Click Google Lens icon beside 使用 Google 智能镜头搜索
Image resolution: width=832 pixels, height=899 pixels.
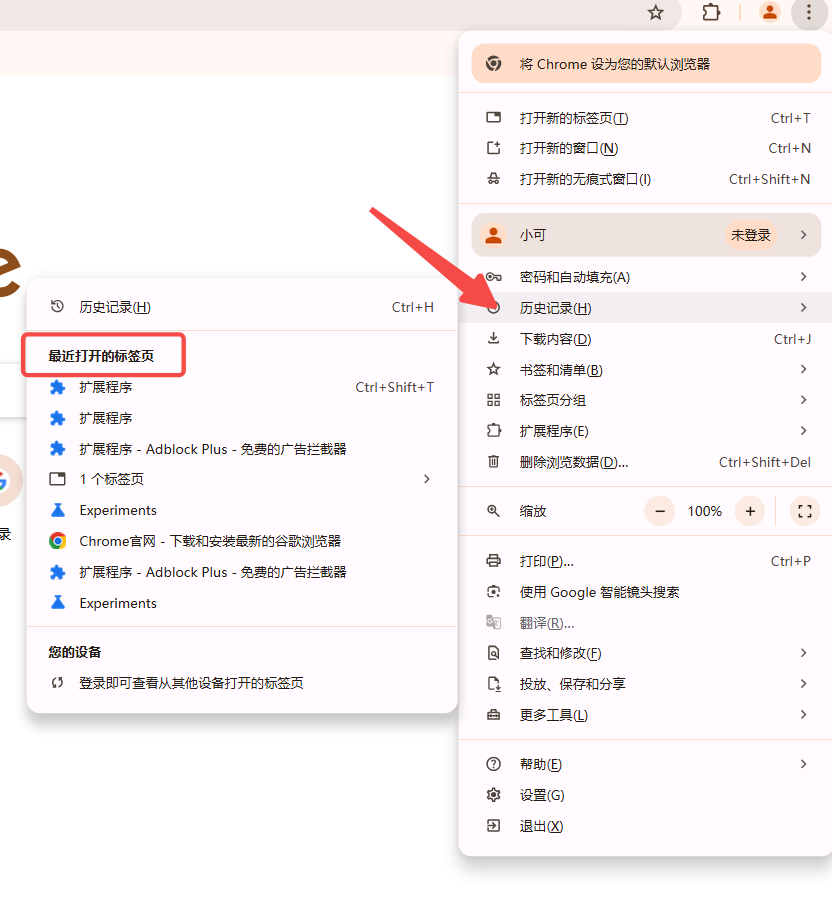493,592
